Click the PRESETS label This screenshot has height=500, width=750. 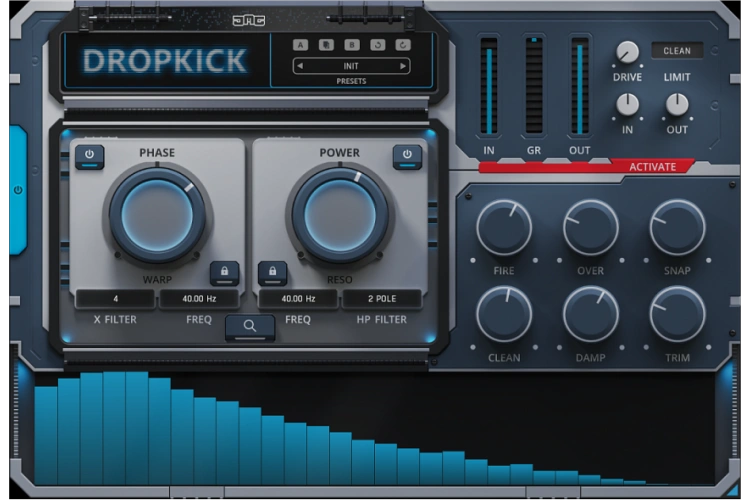click(x=351, y=81)
